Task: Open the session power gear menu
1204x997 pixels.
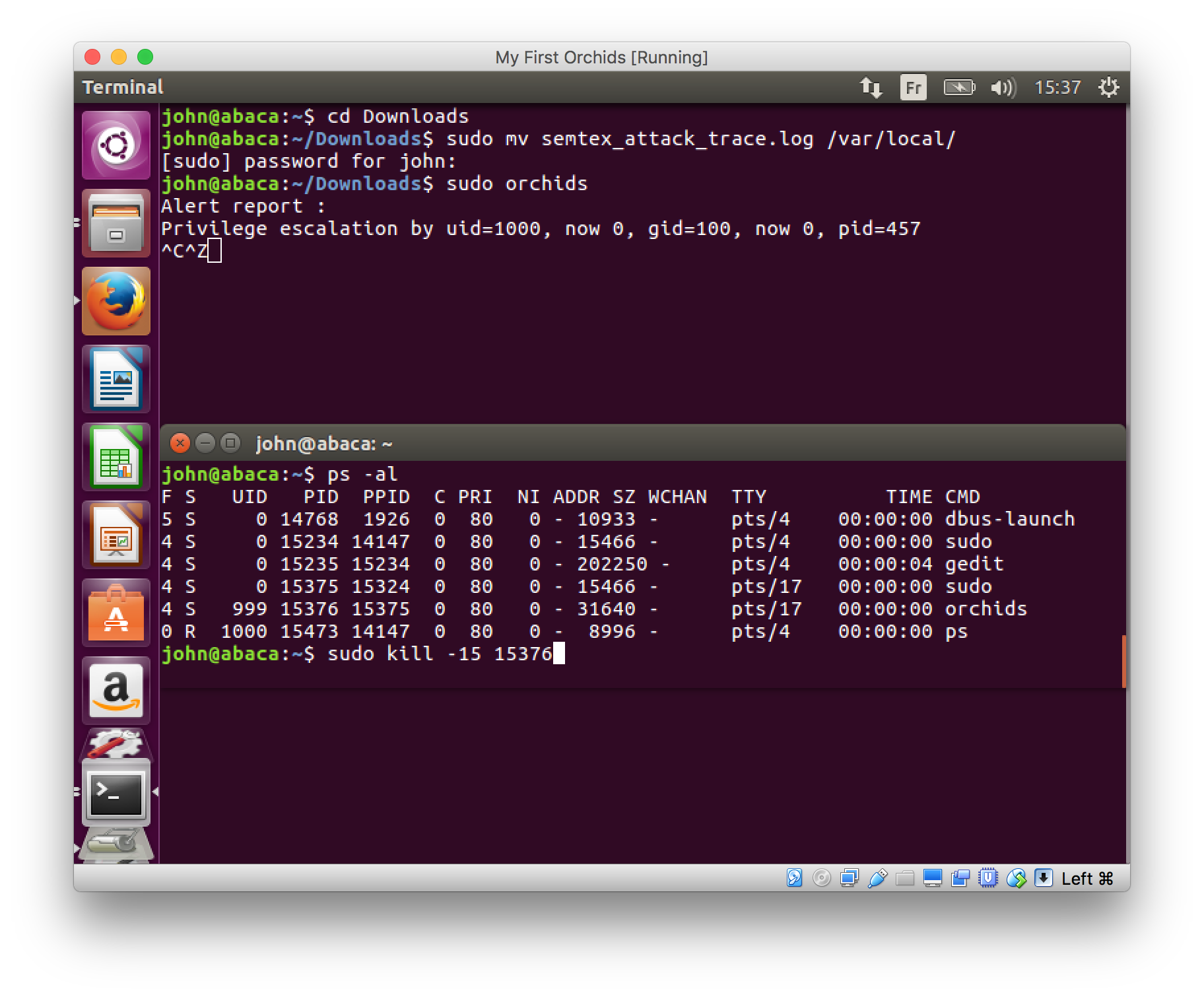Action: click(1108, 87)
